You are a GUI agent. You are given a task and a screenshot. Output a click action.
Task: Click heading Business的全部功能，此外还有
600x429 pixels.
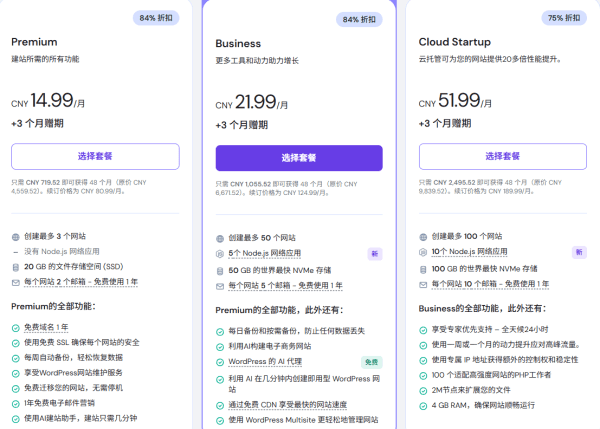pyautogui.click(x=483, y=308)
